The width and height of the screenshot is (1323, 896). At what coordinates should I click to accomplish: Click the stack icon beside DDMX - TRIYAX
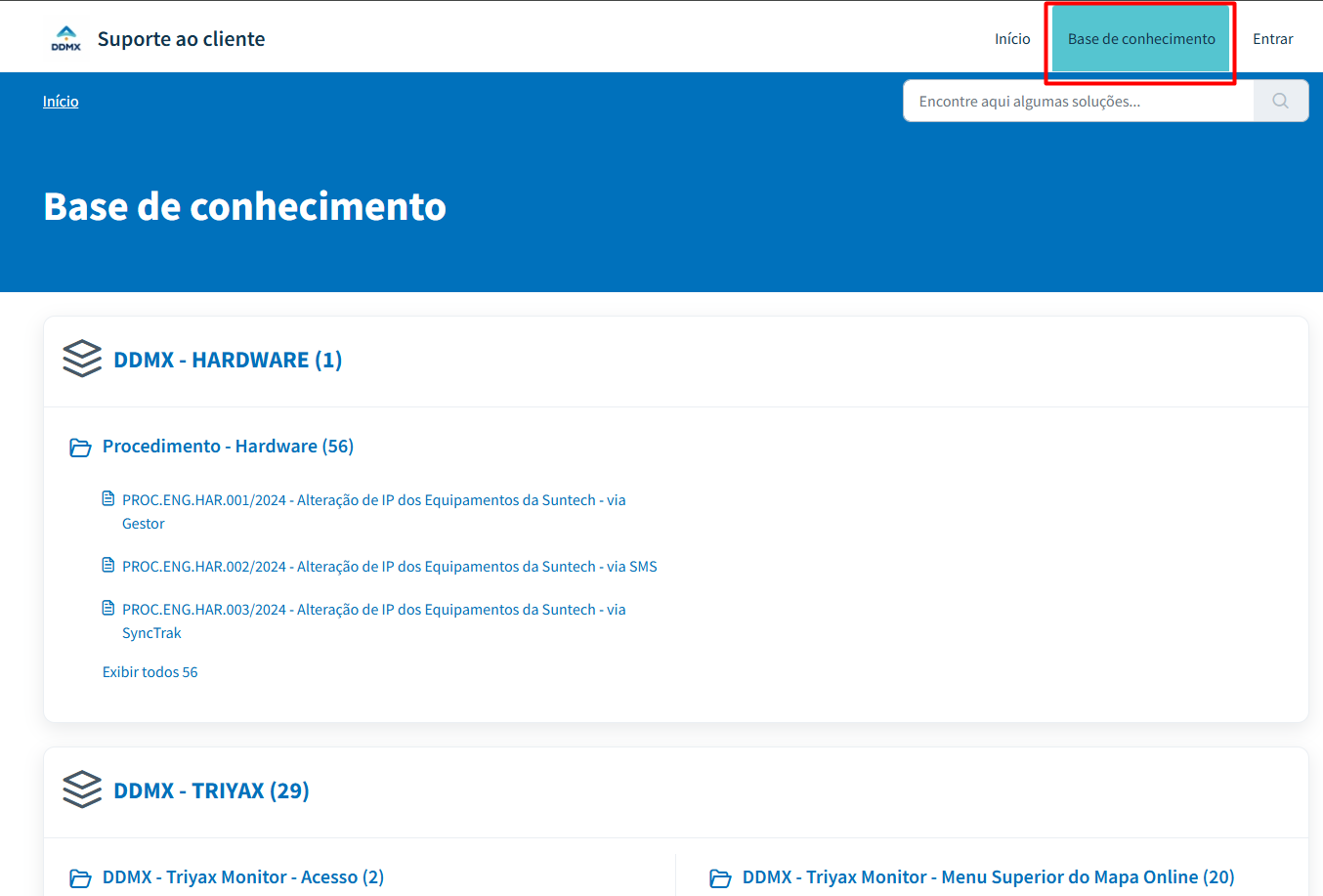[x=82, y=789]
